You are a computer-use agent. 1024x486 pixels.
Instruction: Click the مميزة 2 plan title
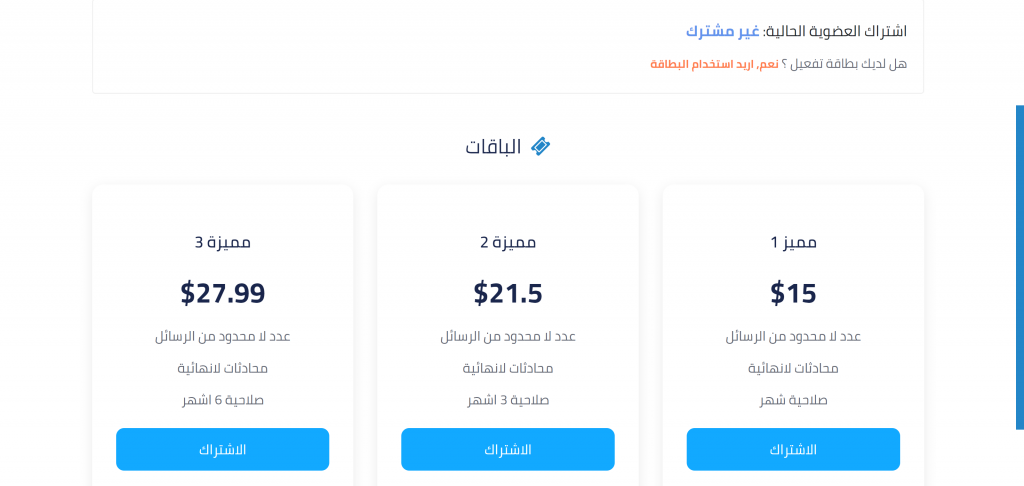pyautogui.click(x=508, y=242)
